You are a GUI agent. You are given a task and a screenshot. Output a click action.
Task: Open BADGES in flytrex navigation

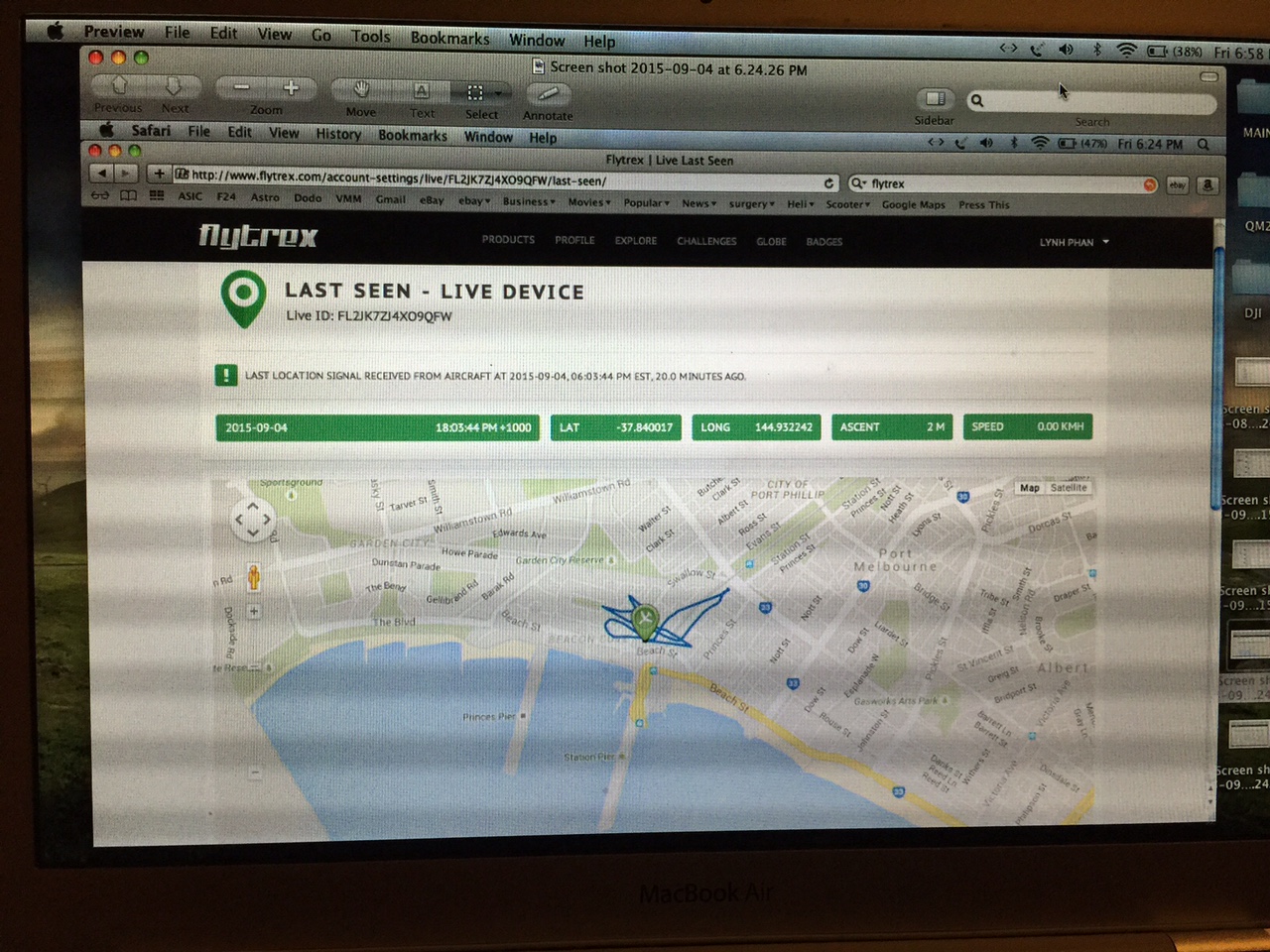tap(825, 242)
